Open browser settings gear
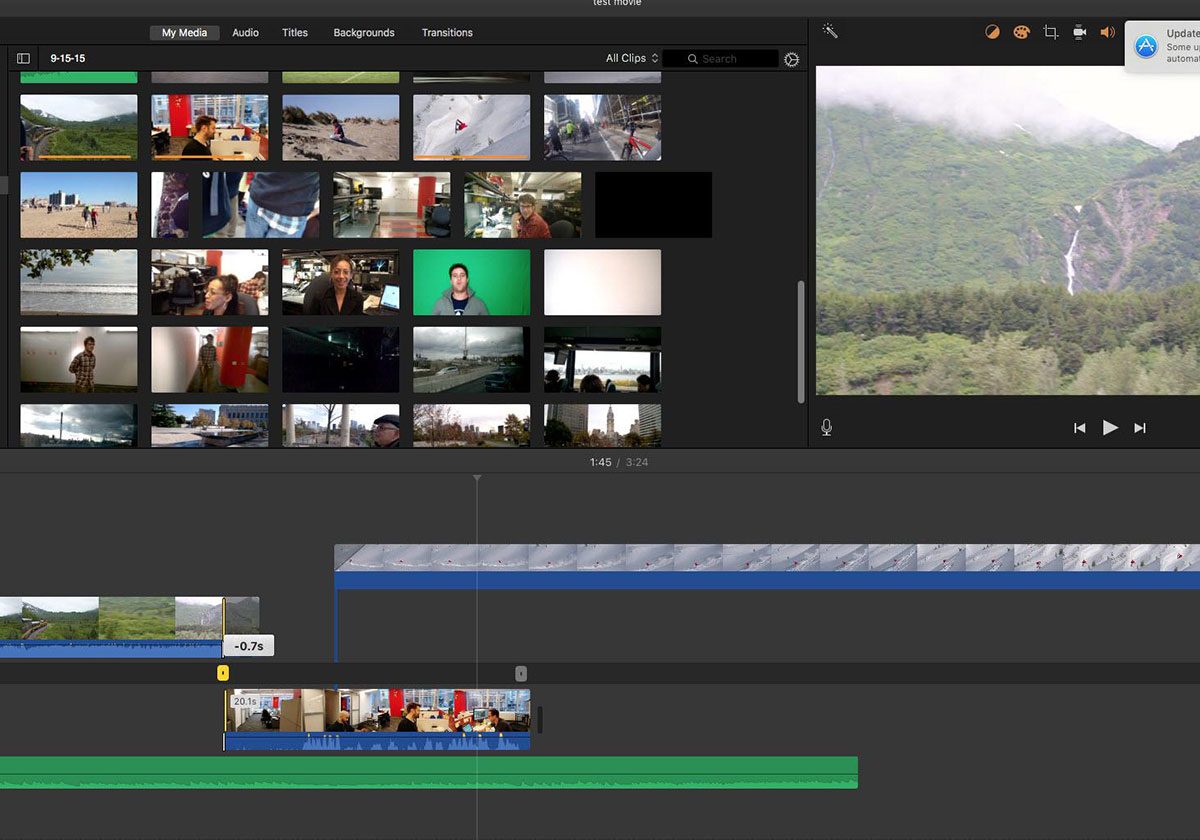Screen dimensions: 1200x840 tap(792, 59)
